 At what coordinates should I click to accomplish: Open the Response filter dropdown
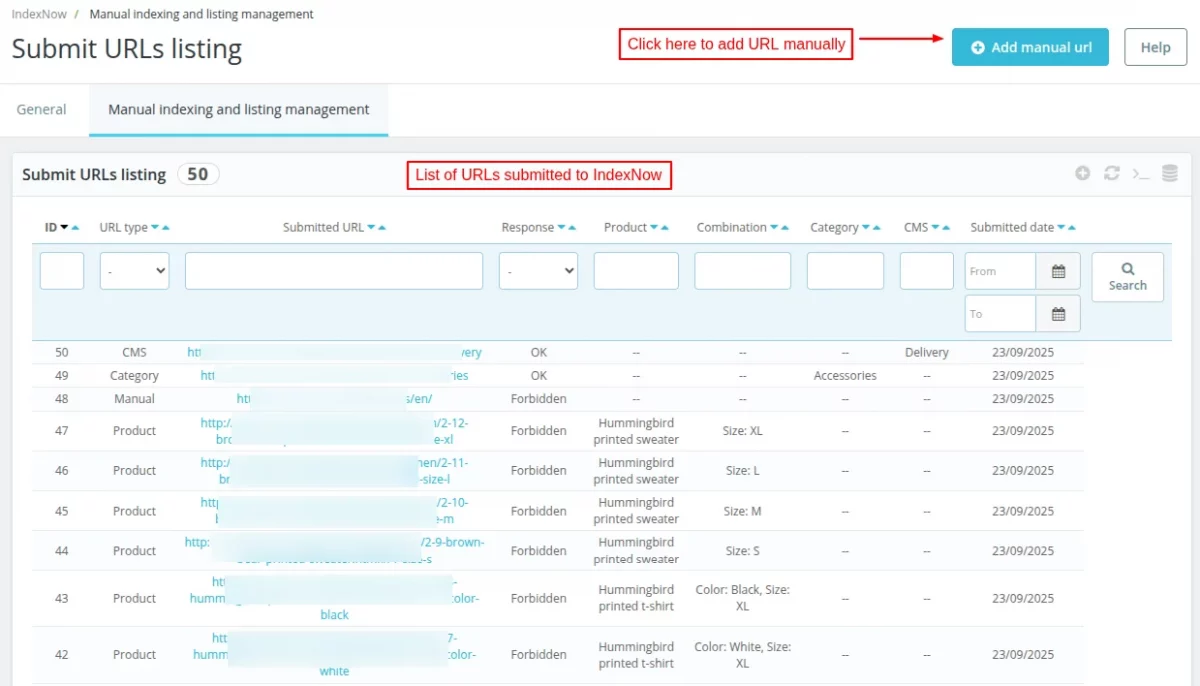tap(538, 271)
